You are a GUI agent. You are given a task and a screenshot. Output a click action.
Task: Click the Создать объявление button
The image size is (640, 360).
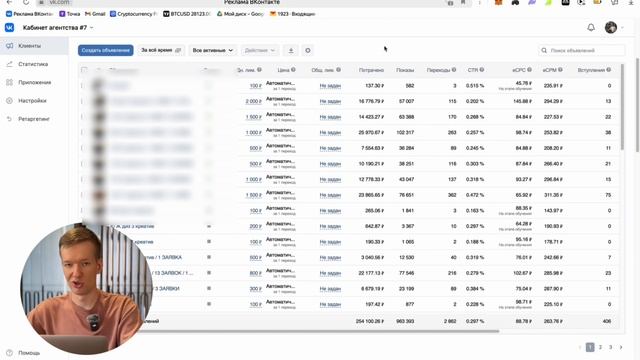(106, 50)
